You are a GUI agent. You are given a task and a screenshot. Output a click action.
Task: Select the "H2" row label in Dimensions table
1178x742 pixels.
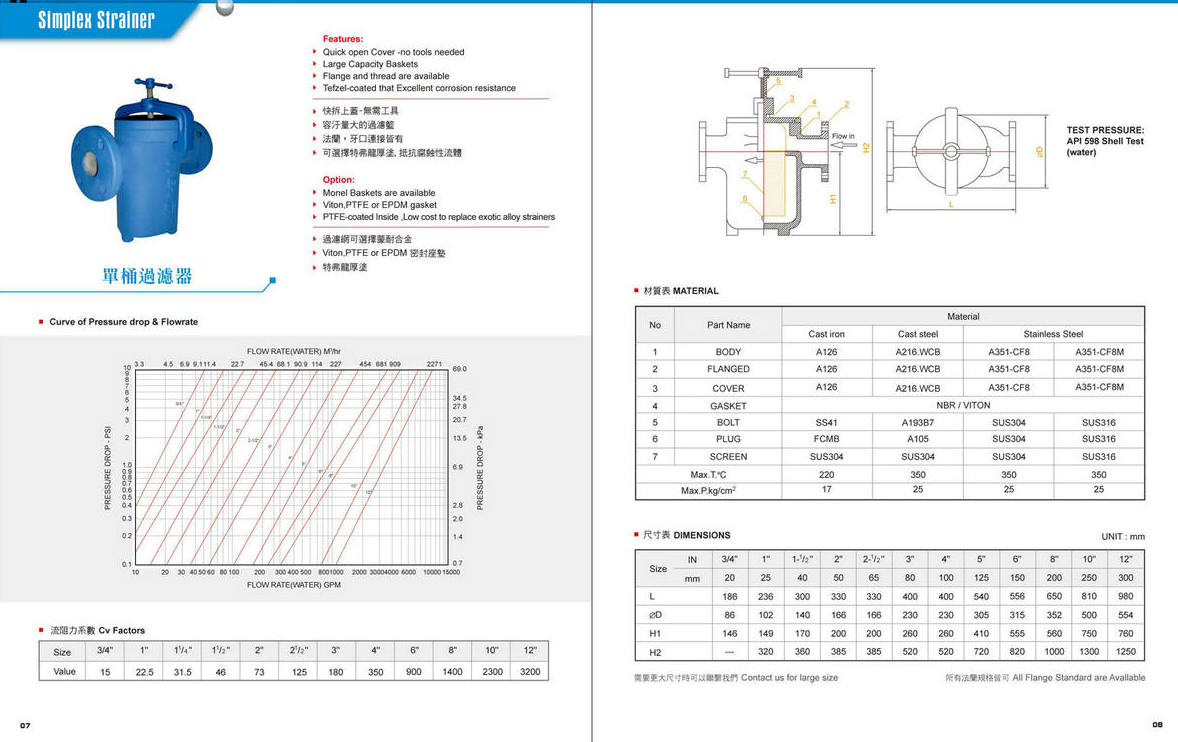pyautogui.click(x=655, y=653)
